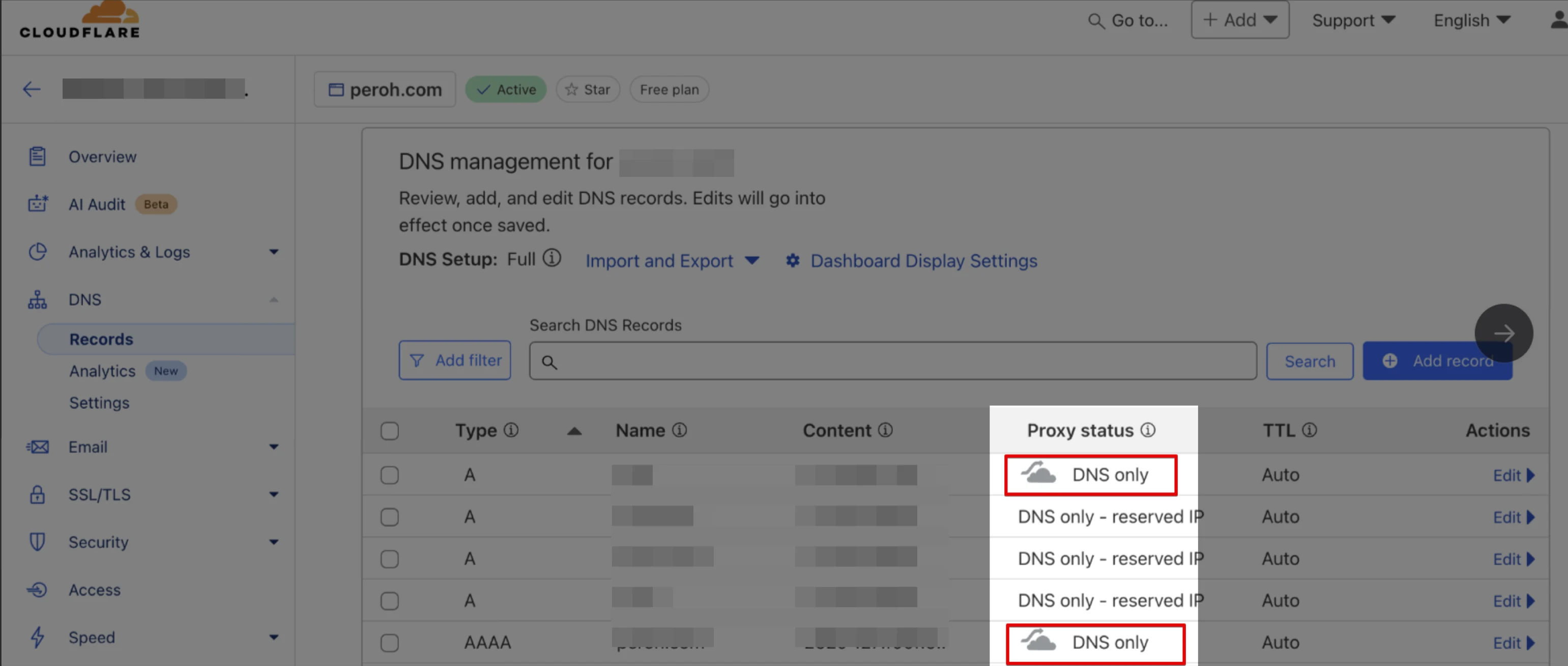The width and height of the screenshot is (1568, 666).
Task: Click the Add filter button
Action: (x=455, y=360)
